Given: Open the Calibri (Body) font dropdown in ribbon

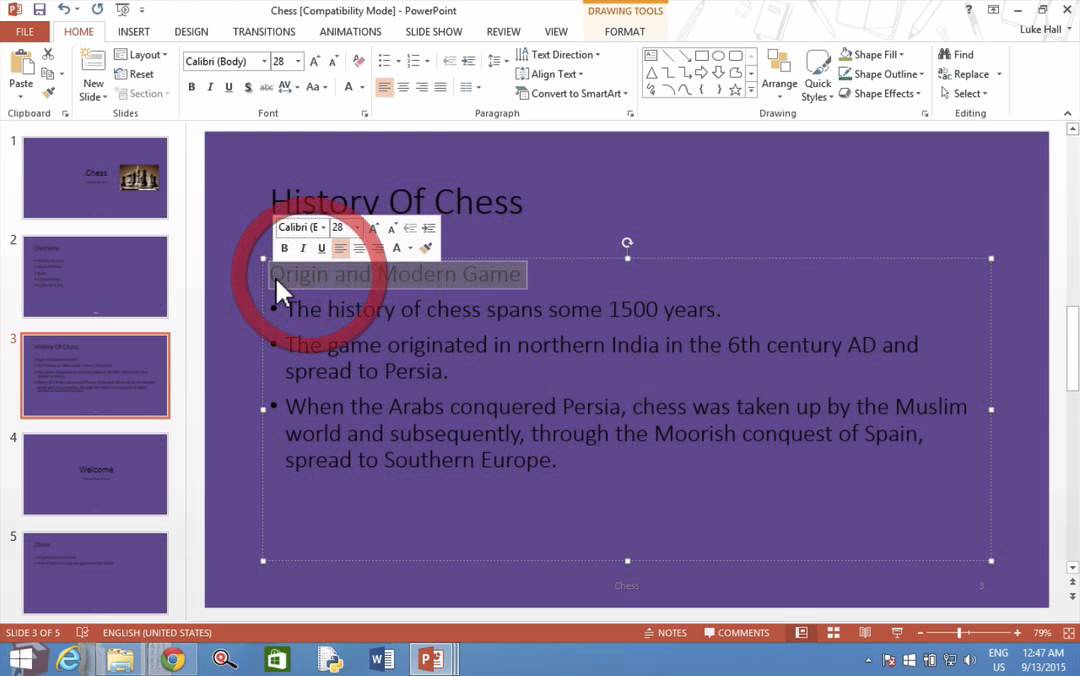Looking at the screenshot, I should 264,61.
